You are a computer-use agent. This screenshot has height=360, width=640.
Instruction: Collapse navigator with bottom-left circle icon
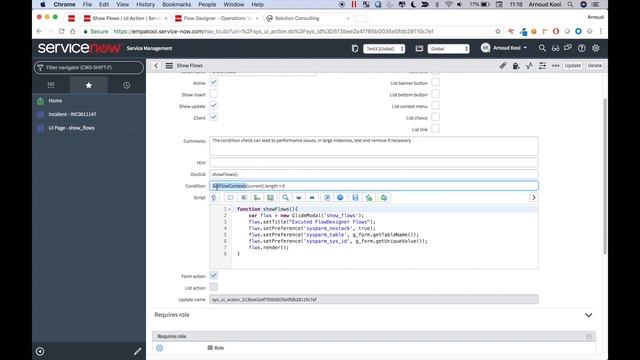coord(40,351)
